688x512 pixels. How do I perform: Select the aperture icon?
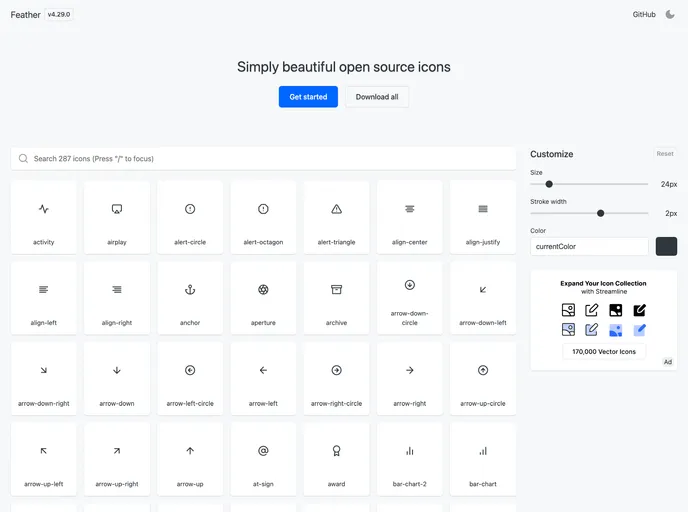pyautogui.click(x=263, y=298)
